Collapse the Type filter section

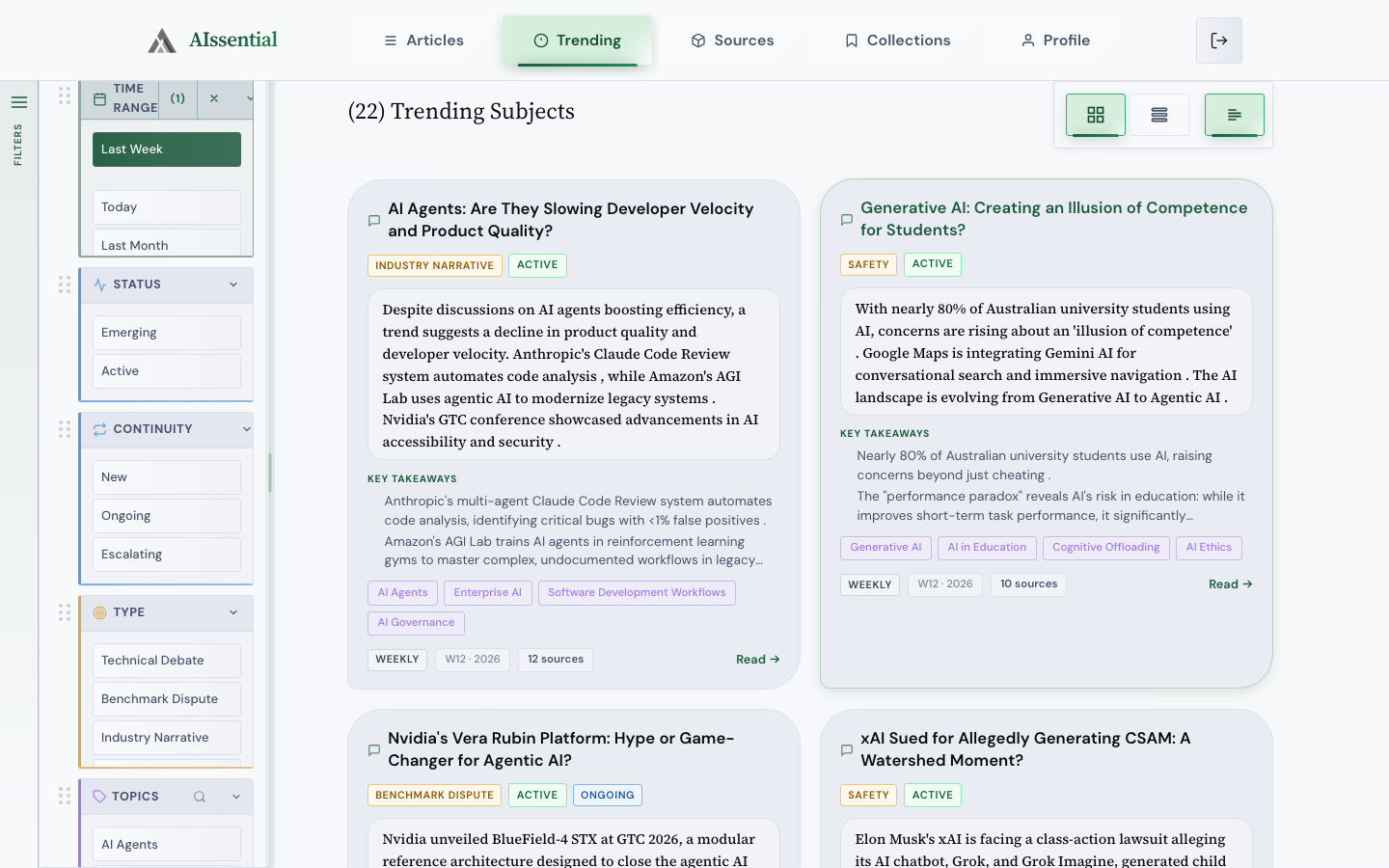[x=233, y=612]
